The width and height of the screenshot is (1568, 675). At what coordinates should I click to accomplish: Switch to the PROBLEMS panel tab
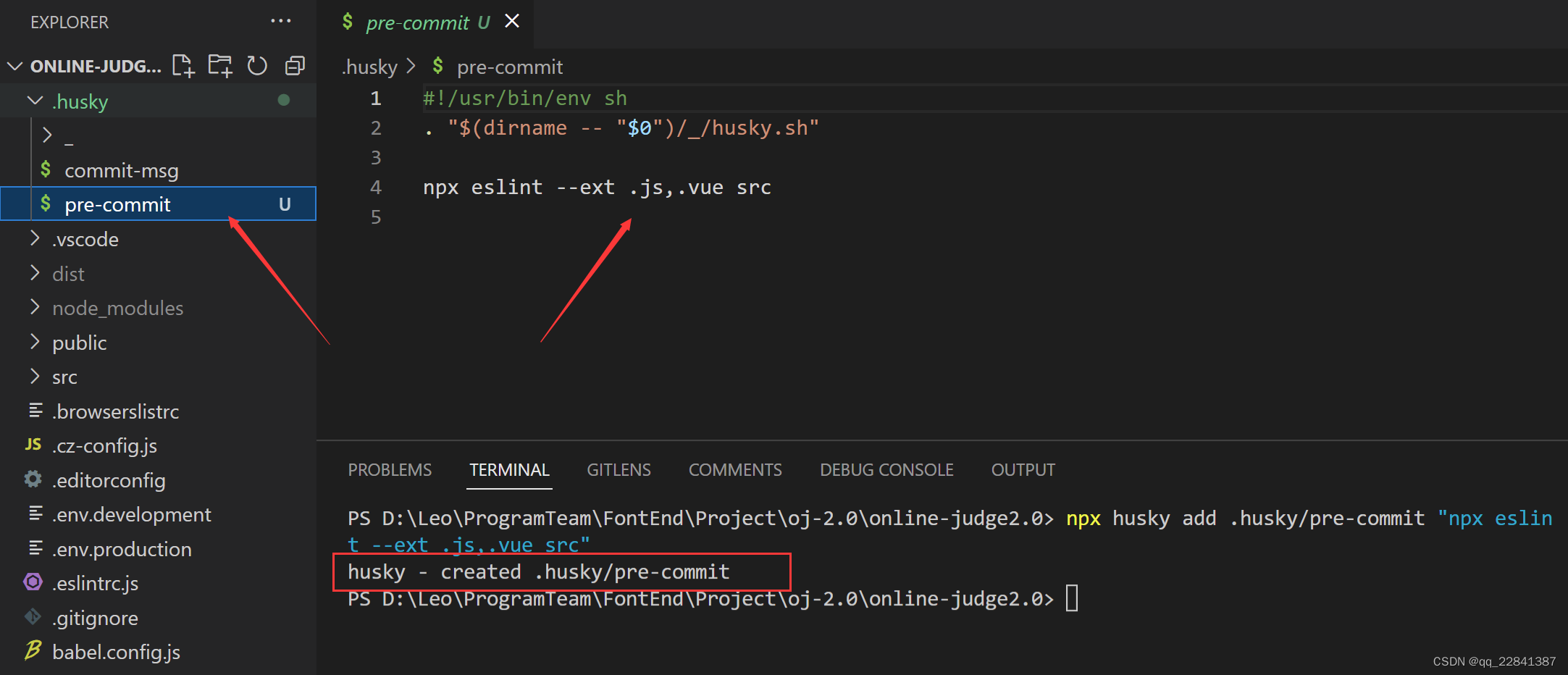tap(390, 470)
